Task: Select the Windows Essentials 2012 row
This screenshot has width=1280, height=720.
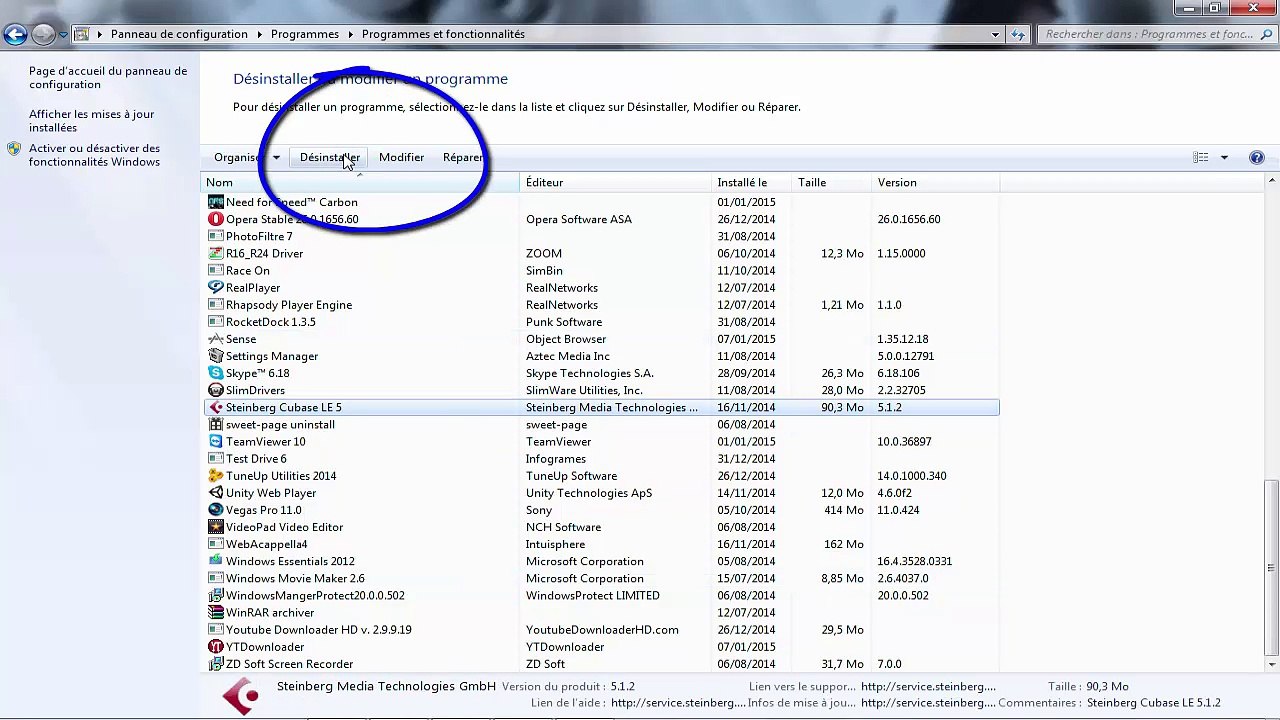Action: tap(601, 561)
